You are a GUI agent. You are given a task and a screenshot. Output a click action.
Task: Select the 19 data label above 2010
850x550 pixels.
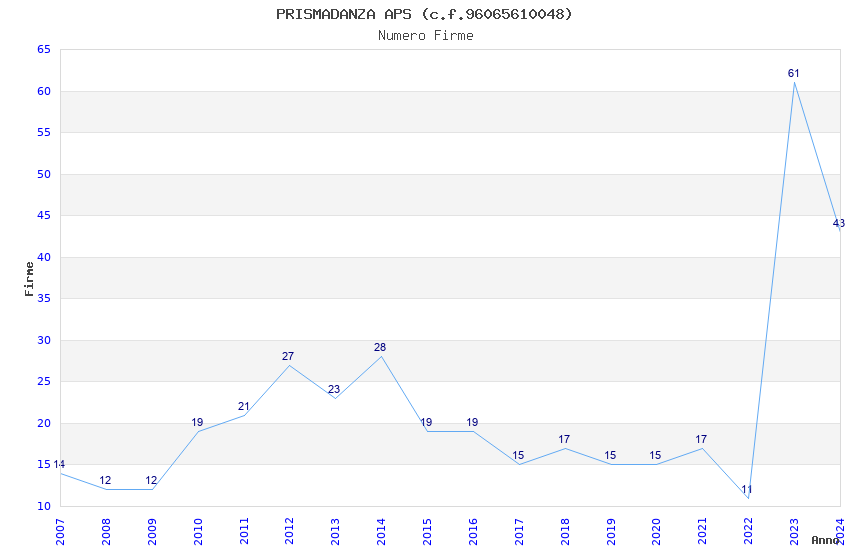tap(197, 422)
